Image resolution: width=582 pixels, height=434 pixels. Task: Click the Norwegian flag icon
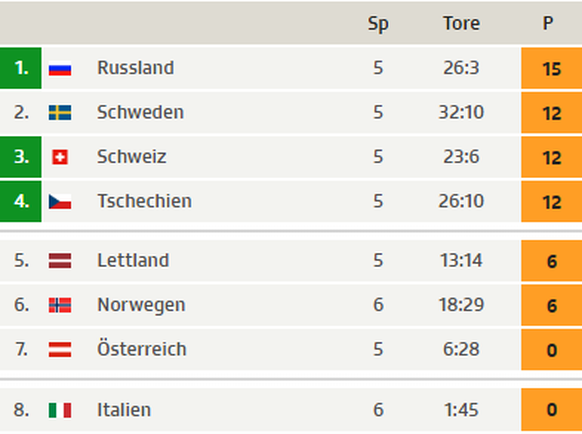tap(60, 305)
